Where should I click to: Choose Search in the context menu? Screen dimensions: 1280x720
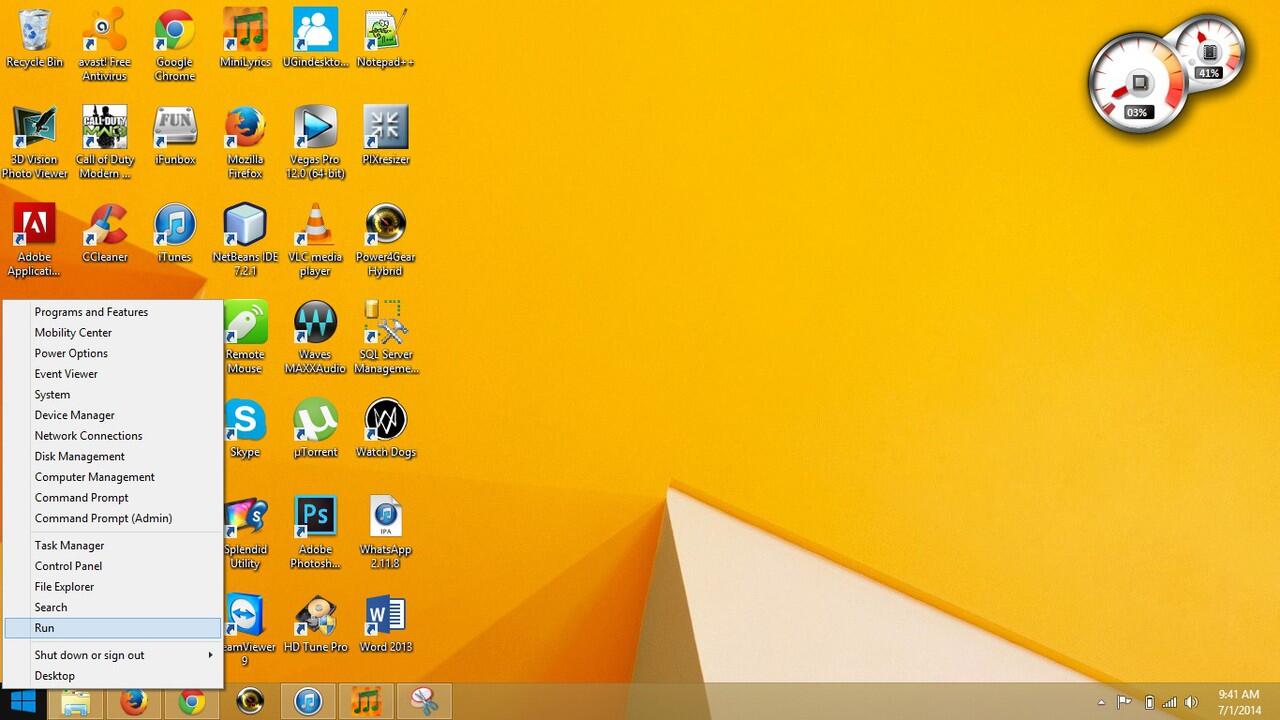coord(113,607)
